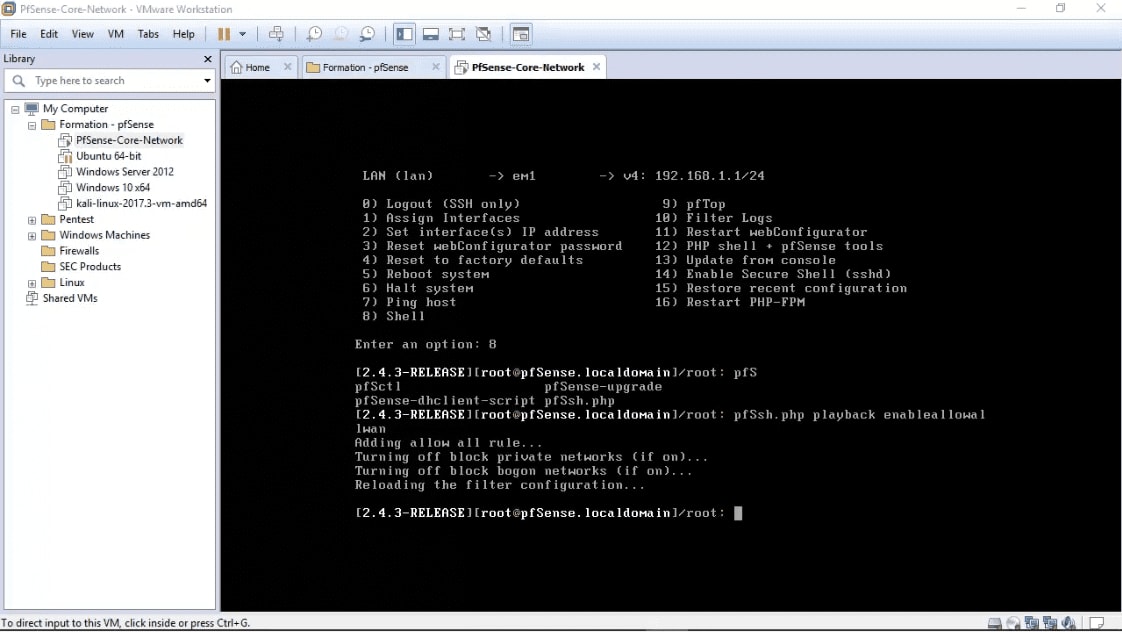Screen dimensions: 1122x632
Task: Collapse the My Computer tree node
Action: 15,110
